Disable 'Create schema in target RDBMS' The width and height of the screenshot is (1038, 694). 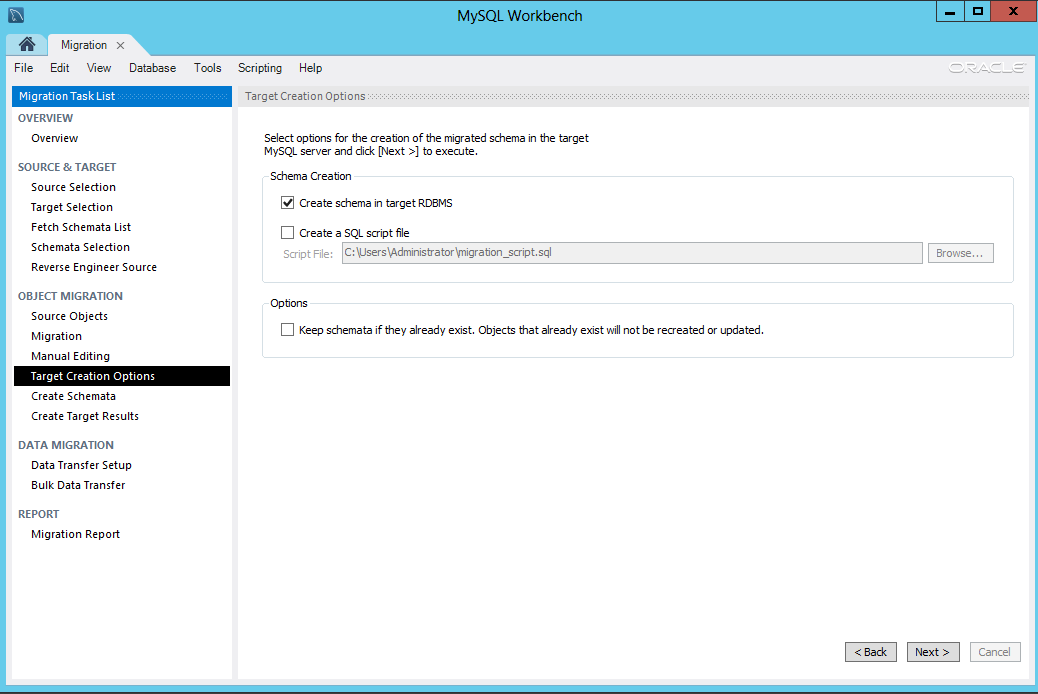(288, 202)
